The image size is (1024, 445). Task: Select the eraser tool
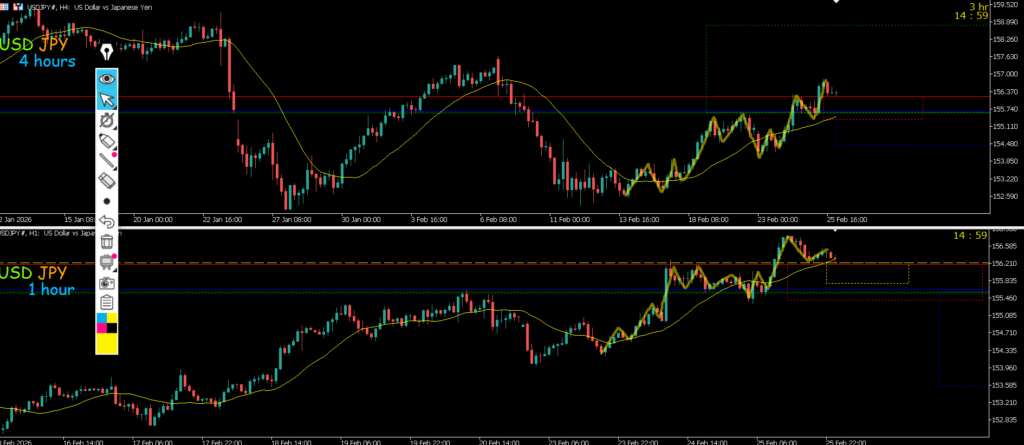click(x=107, y=181)
